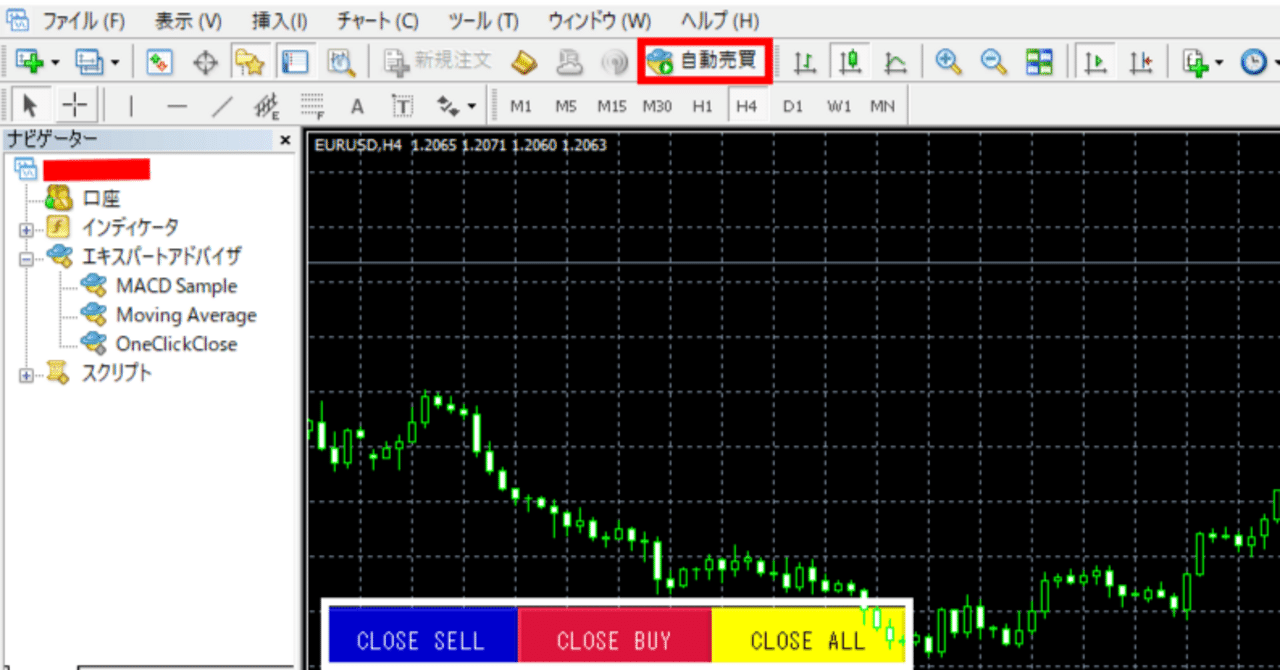This screenshot has width=1280, height=670.
Task: Toggle the Navigator folder-star icon
Action: point(248,62)
